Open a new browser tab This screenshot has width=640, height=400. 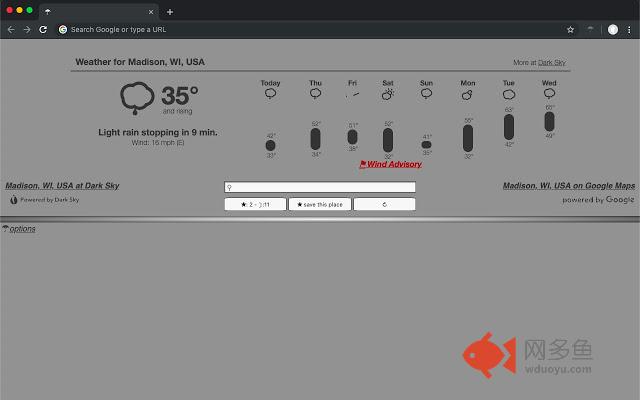coord(170,11)
